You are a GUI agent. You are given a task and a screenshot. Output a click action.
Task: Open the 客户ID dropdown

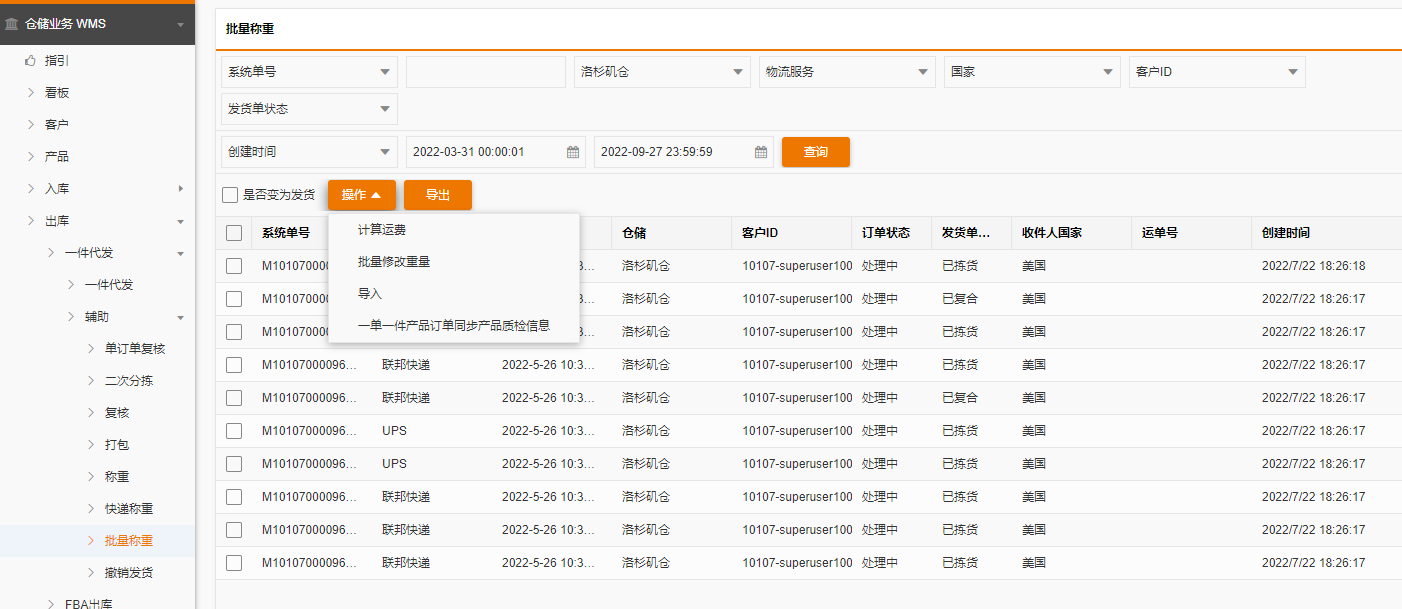[x=1217, y=72]
